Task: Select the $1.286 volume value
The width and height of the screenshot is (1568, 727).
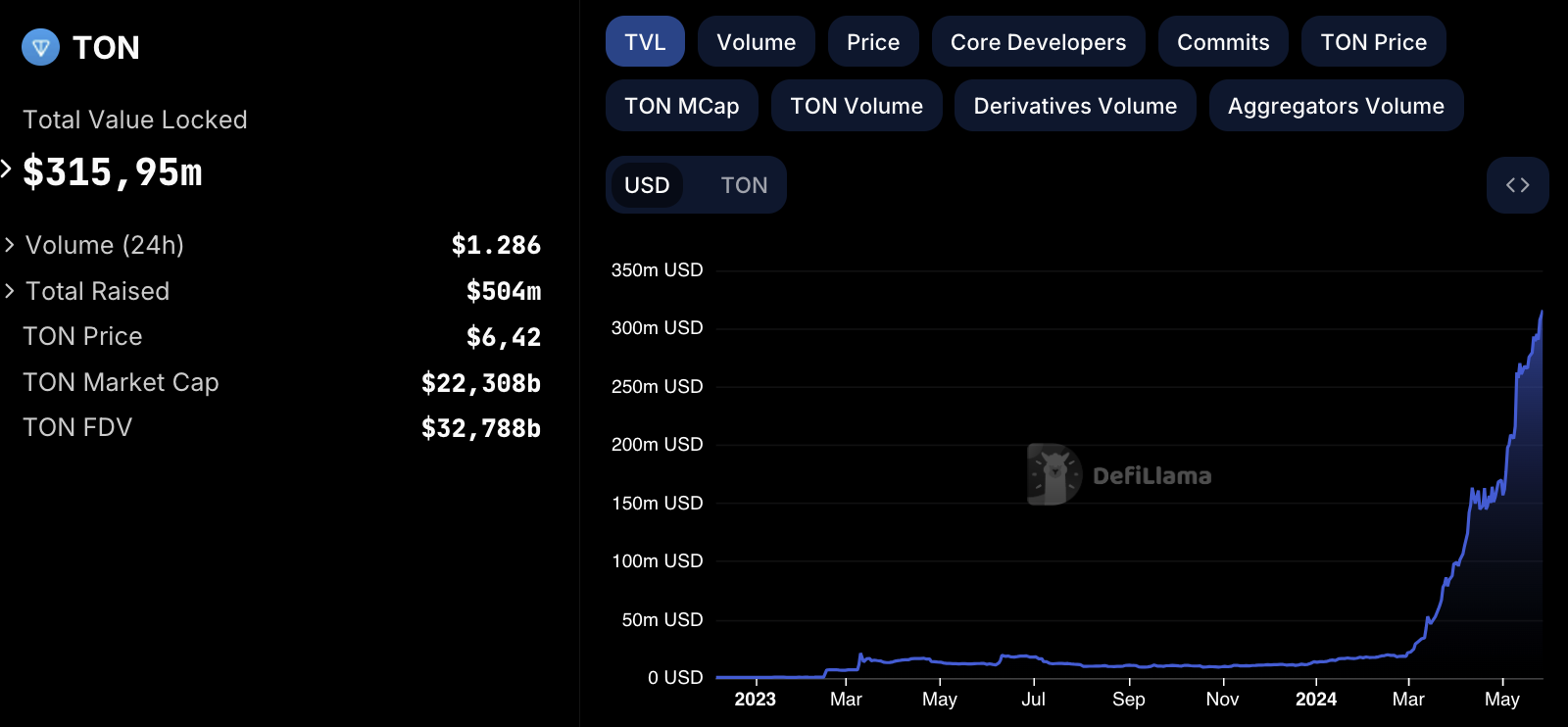Action: pos(496,245)
